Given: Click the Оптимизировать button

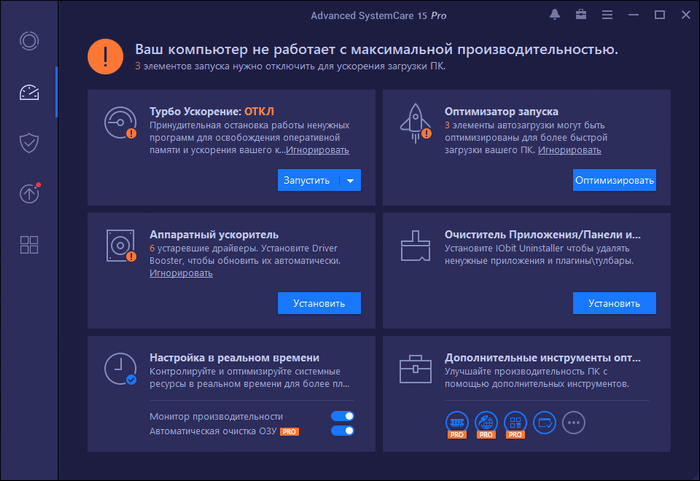Looking at the screenshot, I should 614,180.
